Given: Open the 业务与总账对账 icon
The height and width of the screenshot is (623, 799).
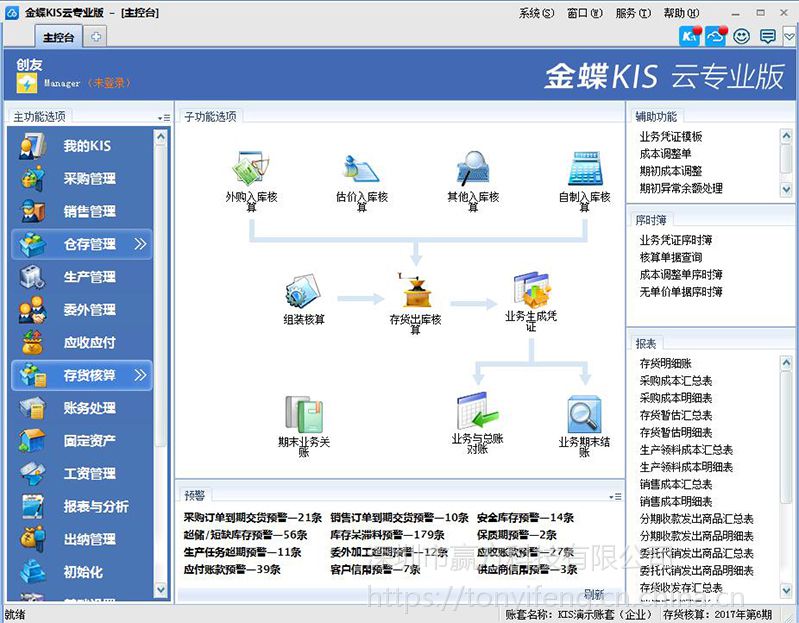Looking at the screenshot, I should pos(477,411).
